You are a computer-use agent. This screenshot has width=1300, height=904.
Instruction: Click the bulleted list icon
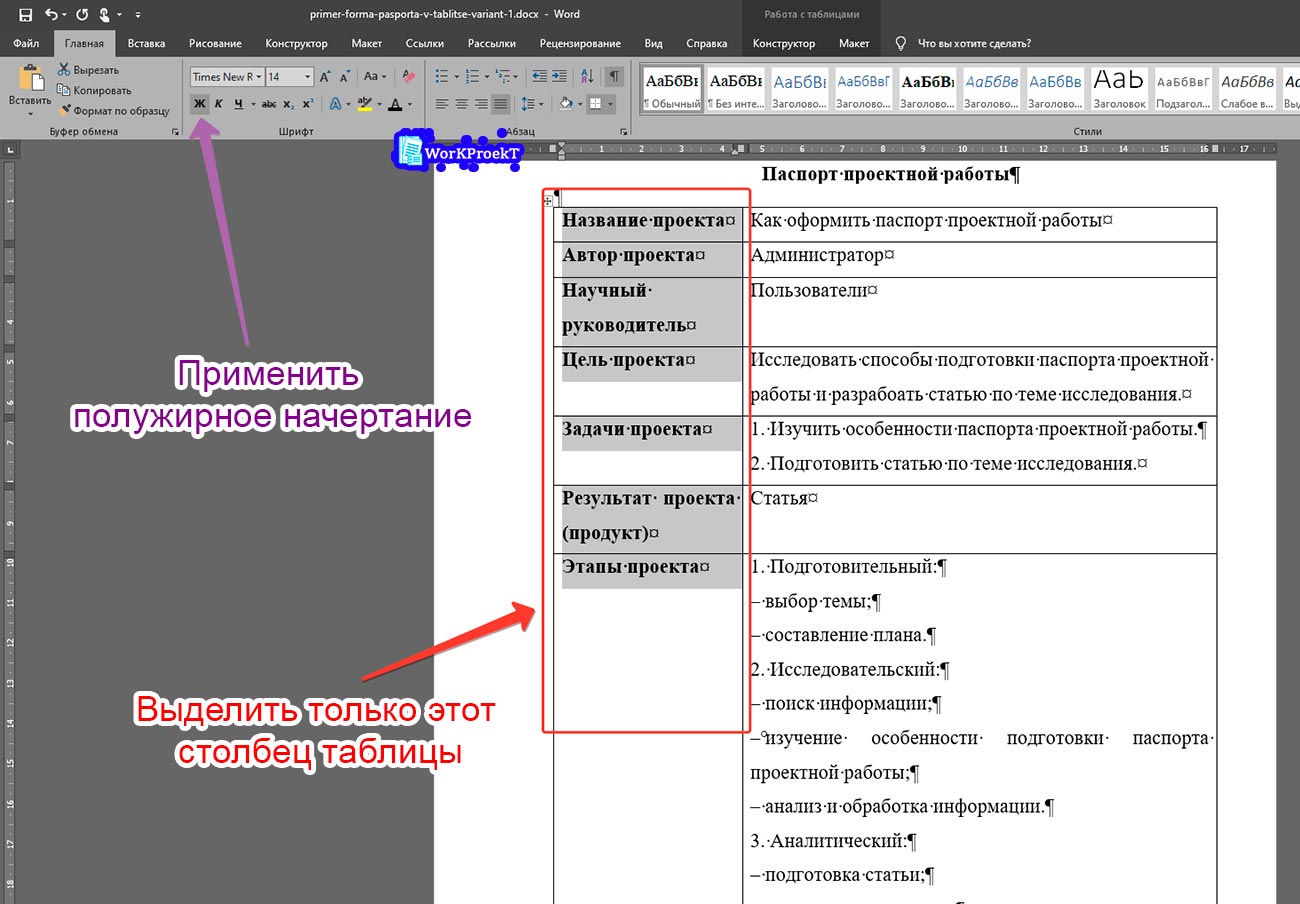point(443,77)
